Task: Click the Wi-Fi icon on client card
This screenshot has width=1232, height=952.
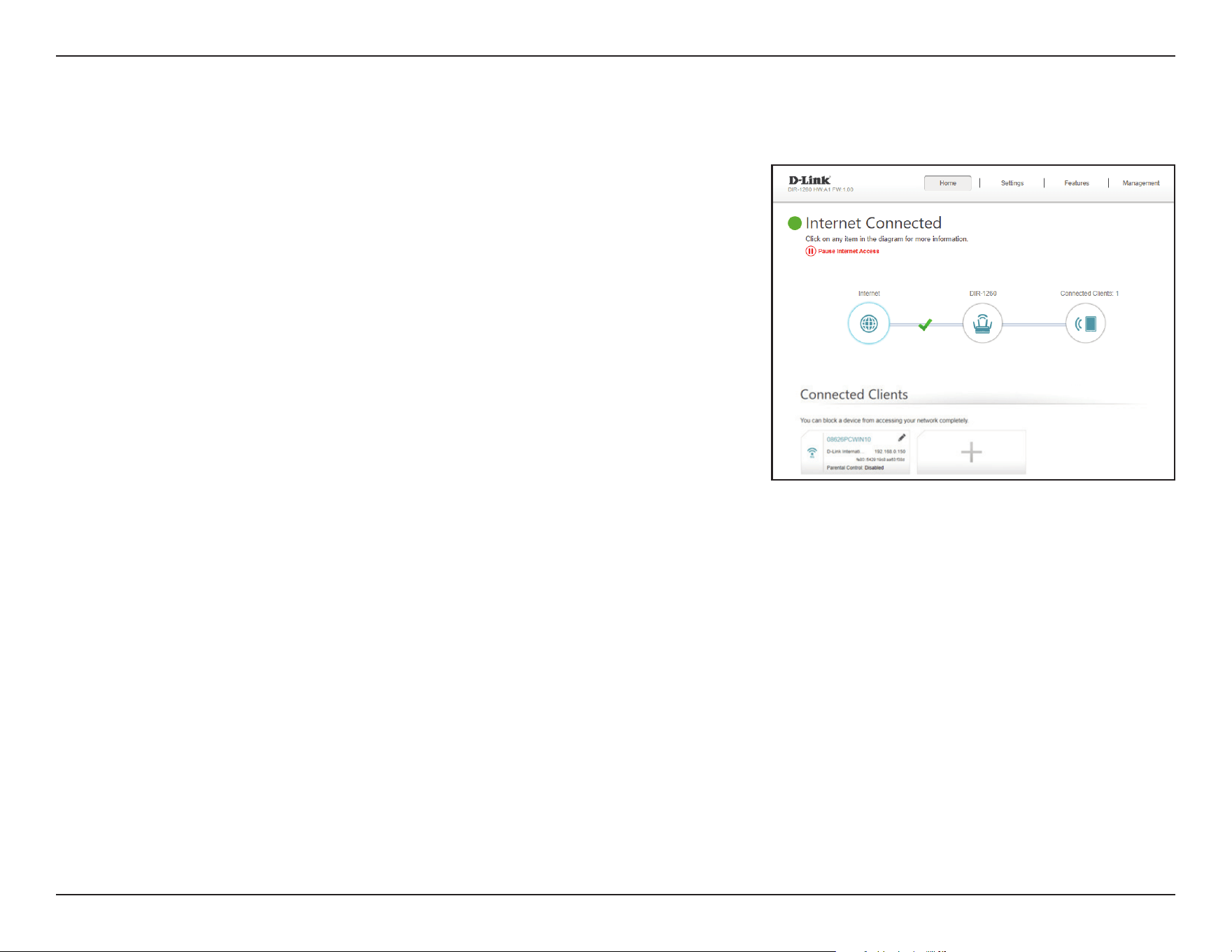Action: pos(812,453)
